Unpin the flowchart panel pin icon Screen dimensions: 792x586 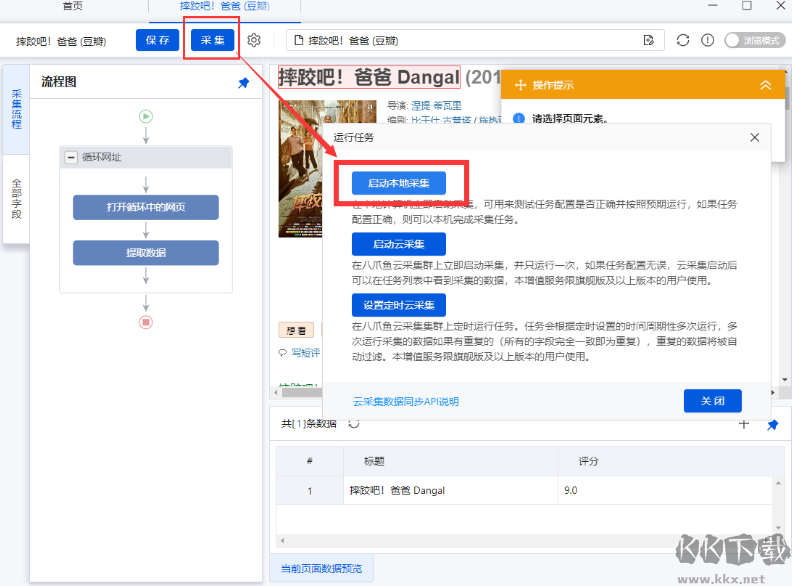(243, 82)
